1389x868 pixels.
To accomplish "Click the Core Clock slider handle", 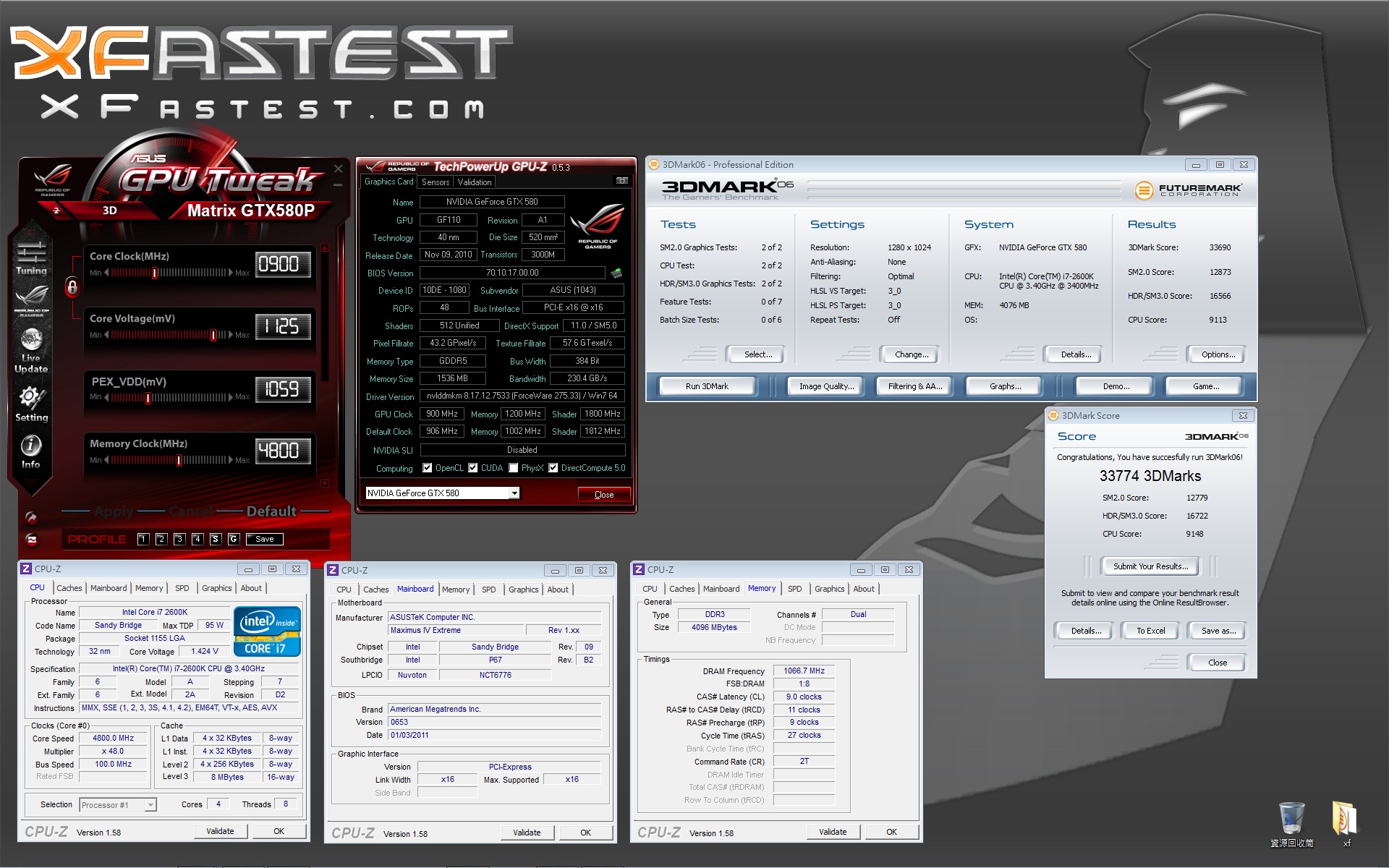I will point(155,273).
